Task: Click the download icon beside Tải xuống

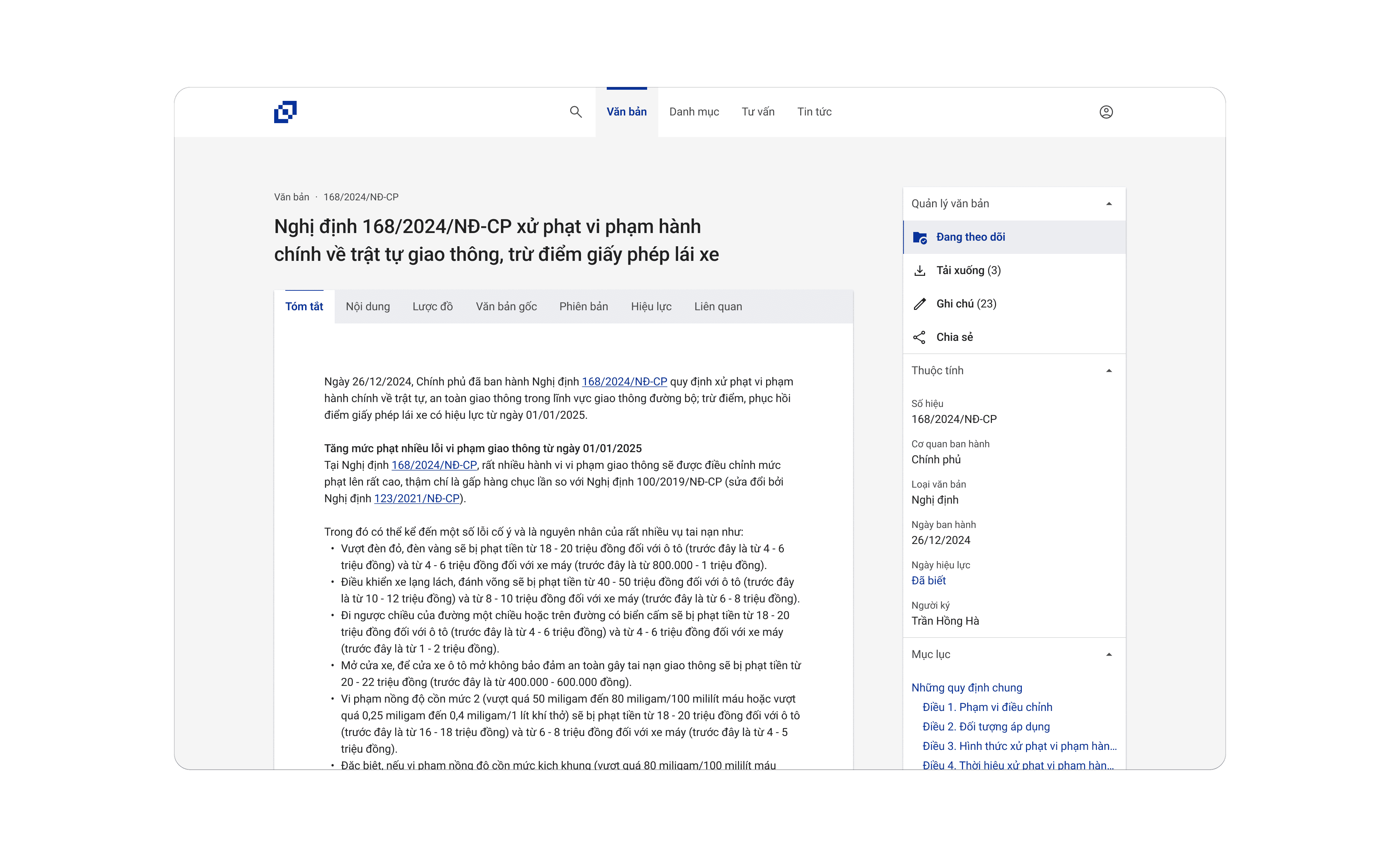Action: pyautogui.click(x=919, y=270)
